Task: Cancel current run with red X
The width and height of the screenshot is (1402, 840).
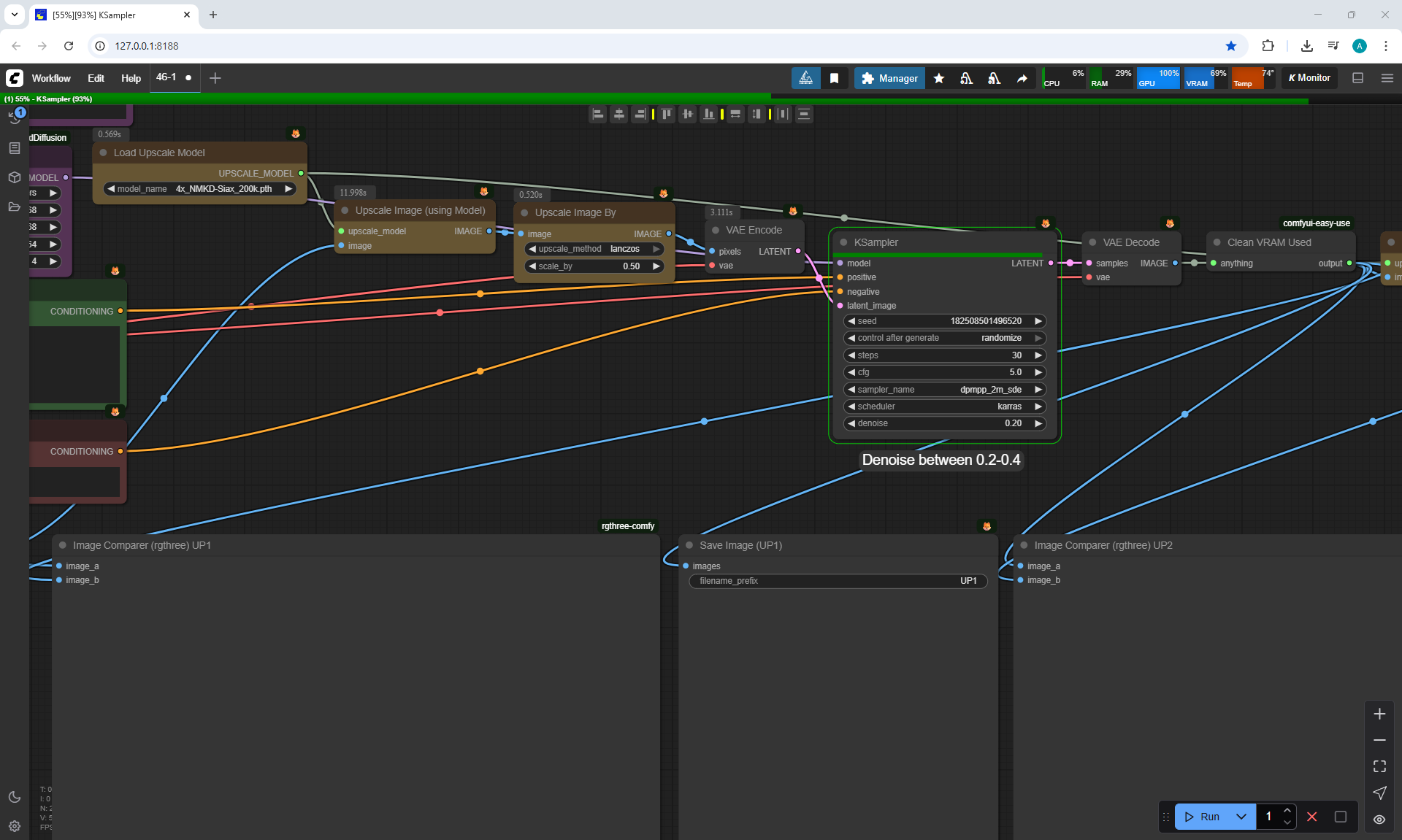Action: tap(1312, 817)
